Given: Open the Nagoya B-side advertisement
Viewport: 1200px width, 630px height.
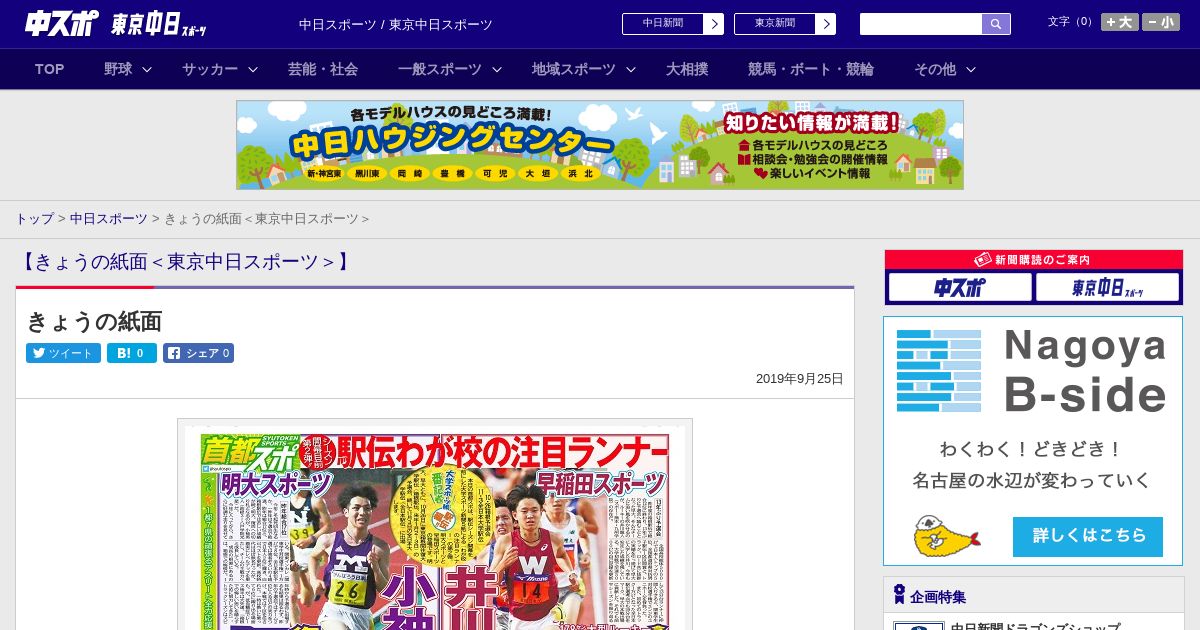Looking at the screenshot, I should click(x=1033, y=441).
